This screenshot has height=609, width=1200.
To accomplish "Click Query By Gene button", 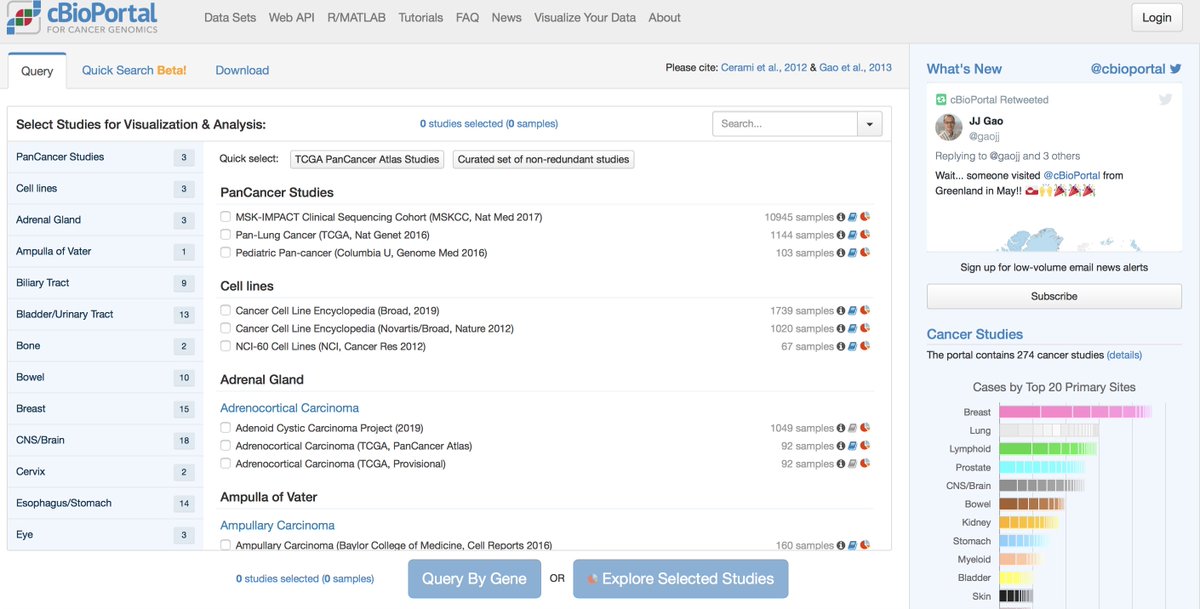I will (474, 579).
